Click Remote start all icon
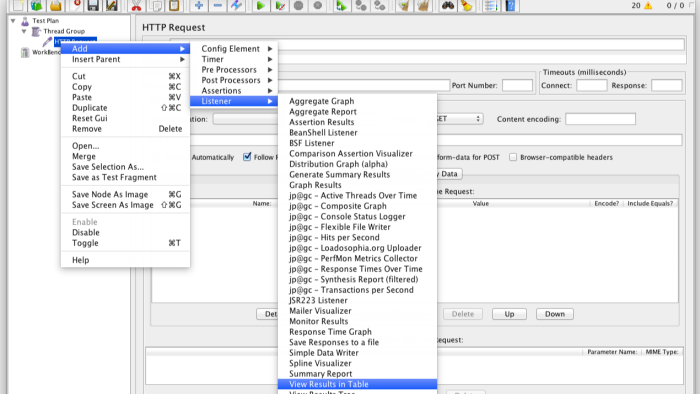 [x=342, y=5]
